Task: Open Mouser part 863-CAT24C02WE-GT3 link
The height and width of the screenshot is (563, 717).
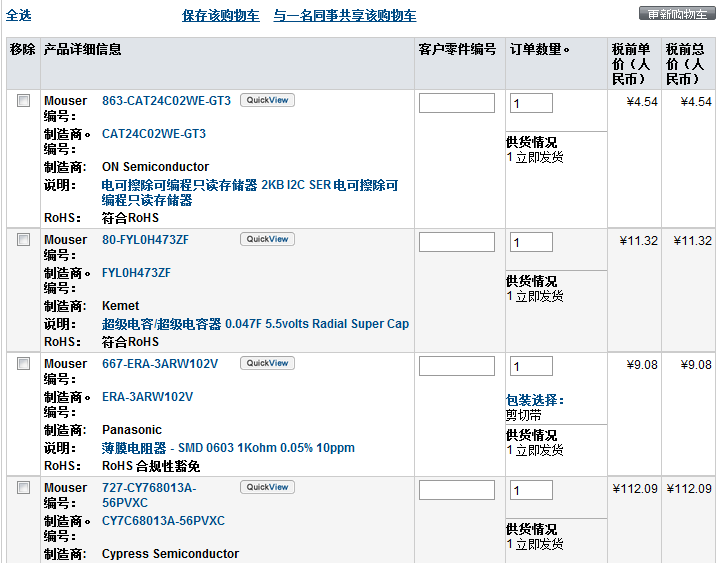Action: coord(166,101)
